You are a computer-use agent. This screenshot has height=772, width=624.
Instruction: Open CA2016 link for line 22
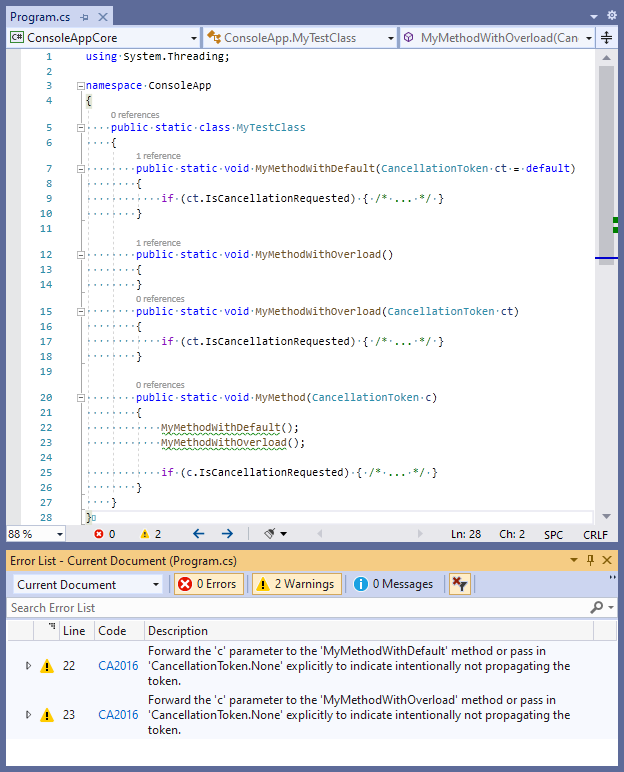click(x=118, y=666)
